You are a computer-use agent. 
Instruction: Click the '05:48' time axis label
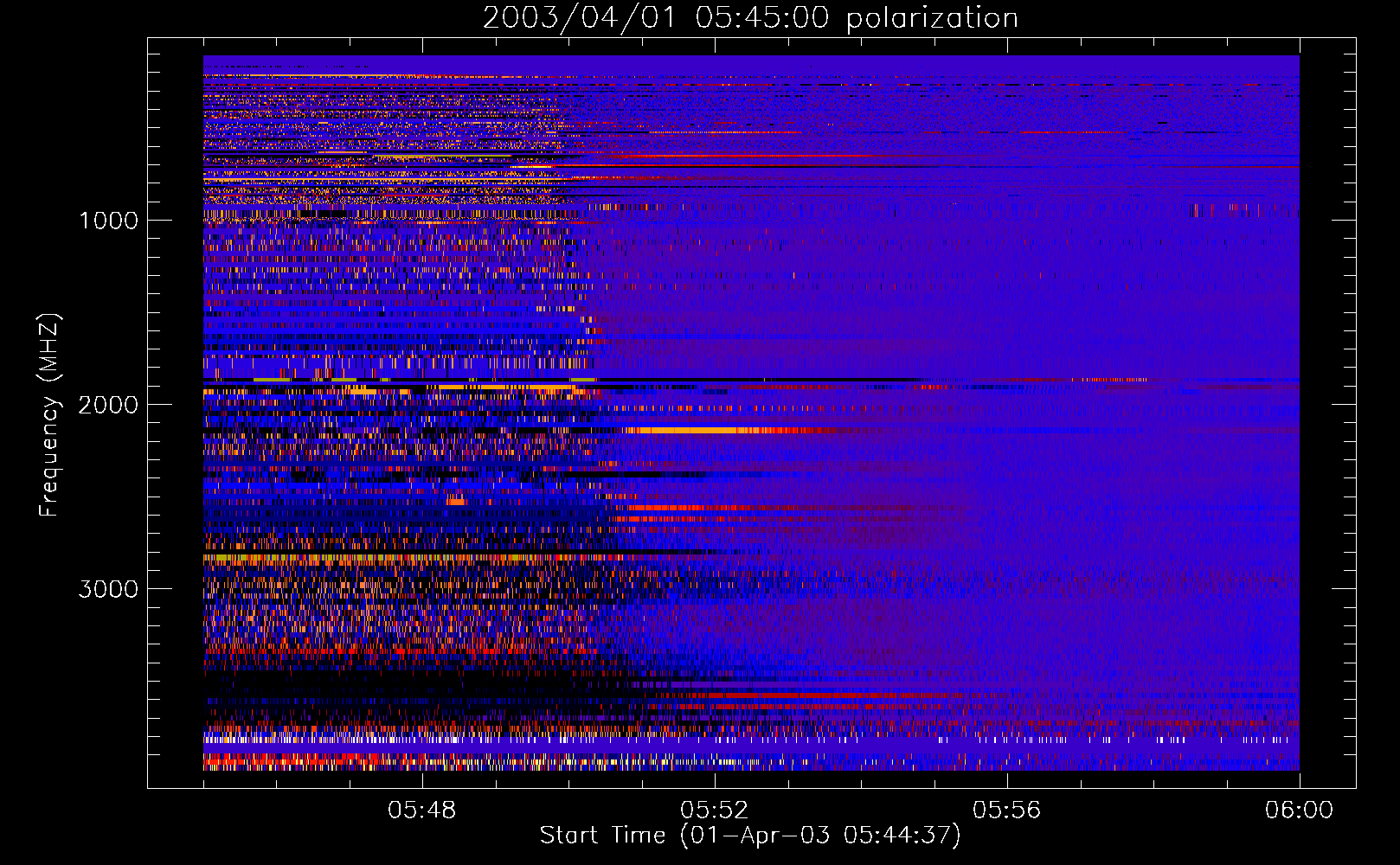coord(421,811)
